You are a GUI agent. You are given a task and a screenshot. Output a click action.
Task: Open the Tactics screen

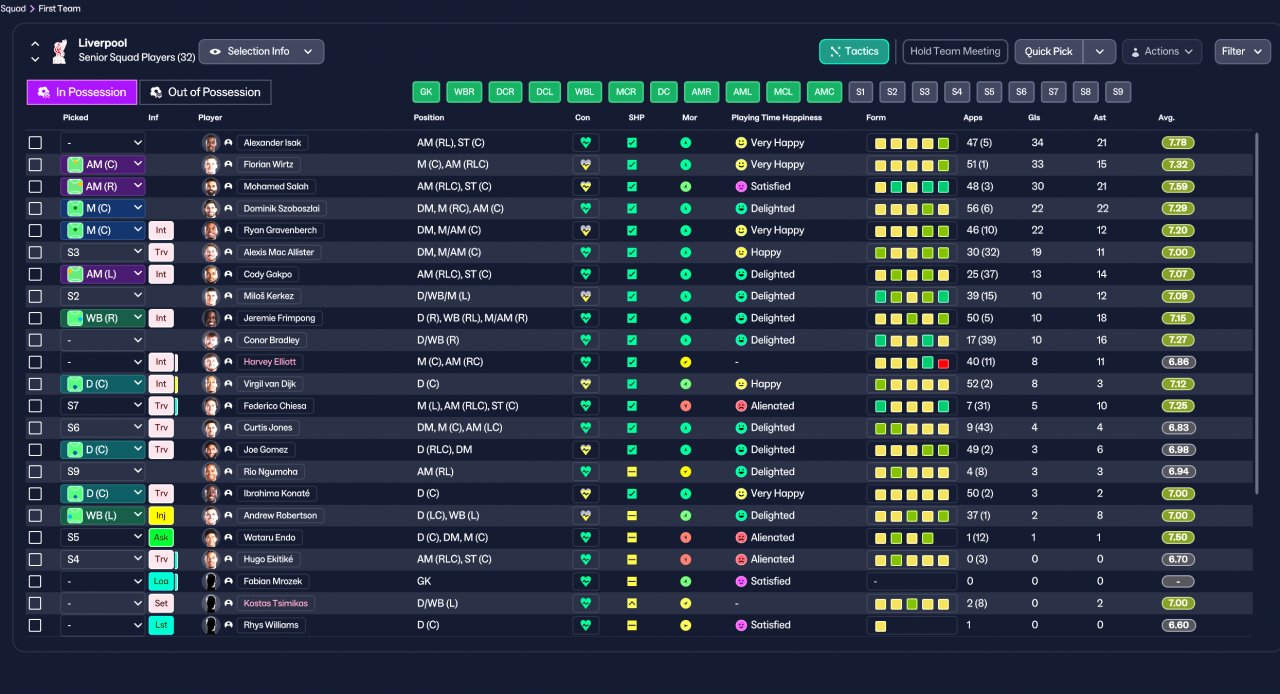(x=853, y=51)
